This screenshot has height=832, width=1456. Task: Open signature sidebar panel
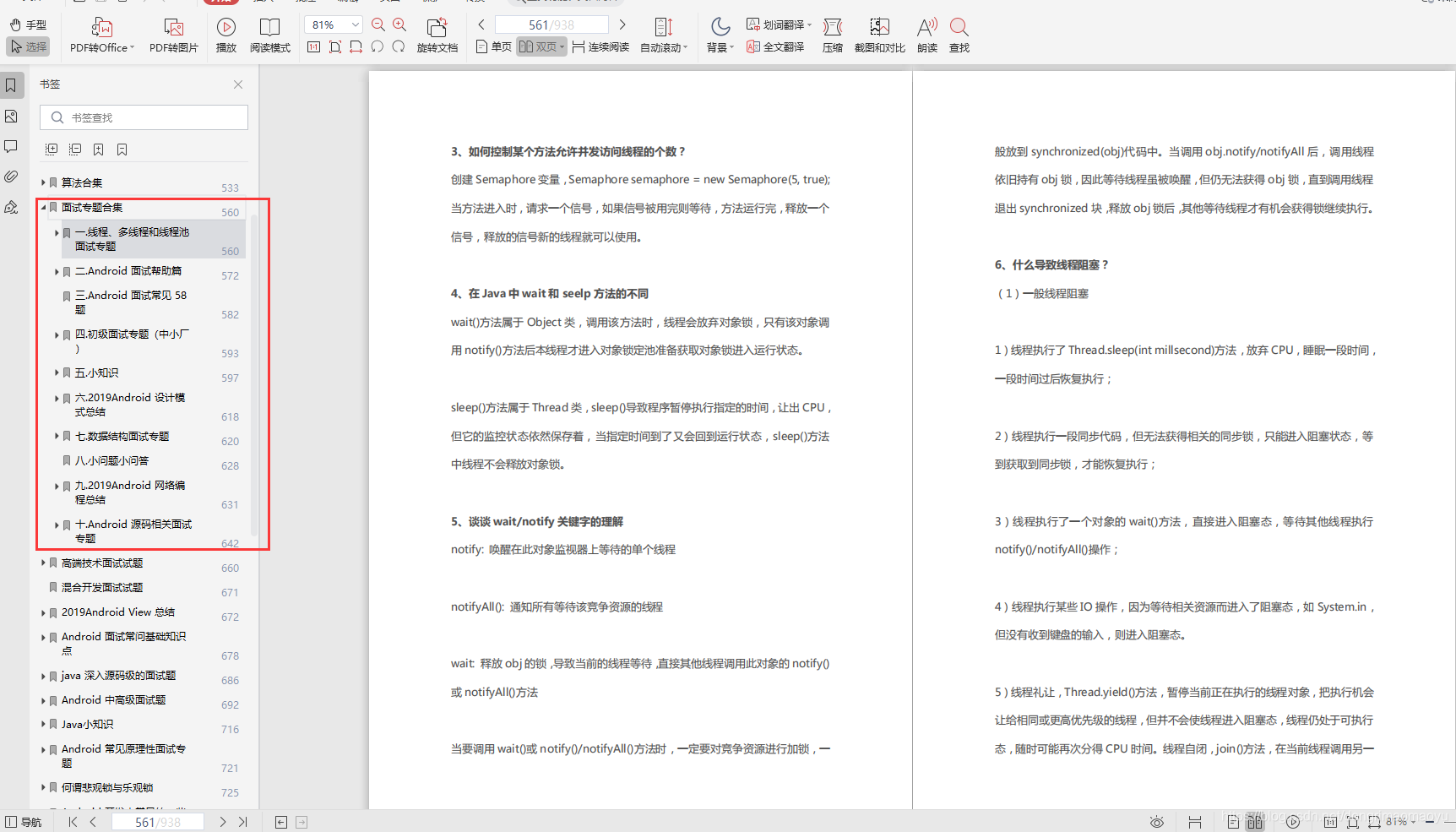coord(12,207)
